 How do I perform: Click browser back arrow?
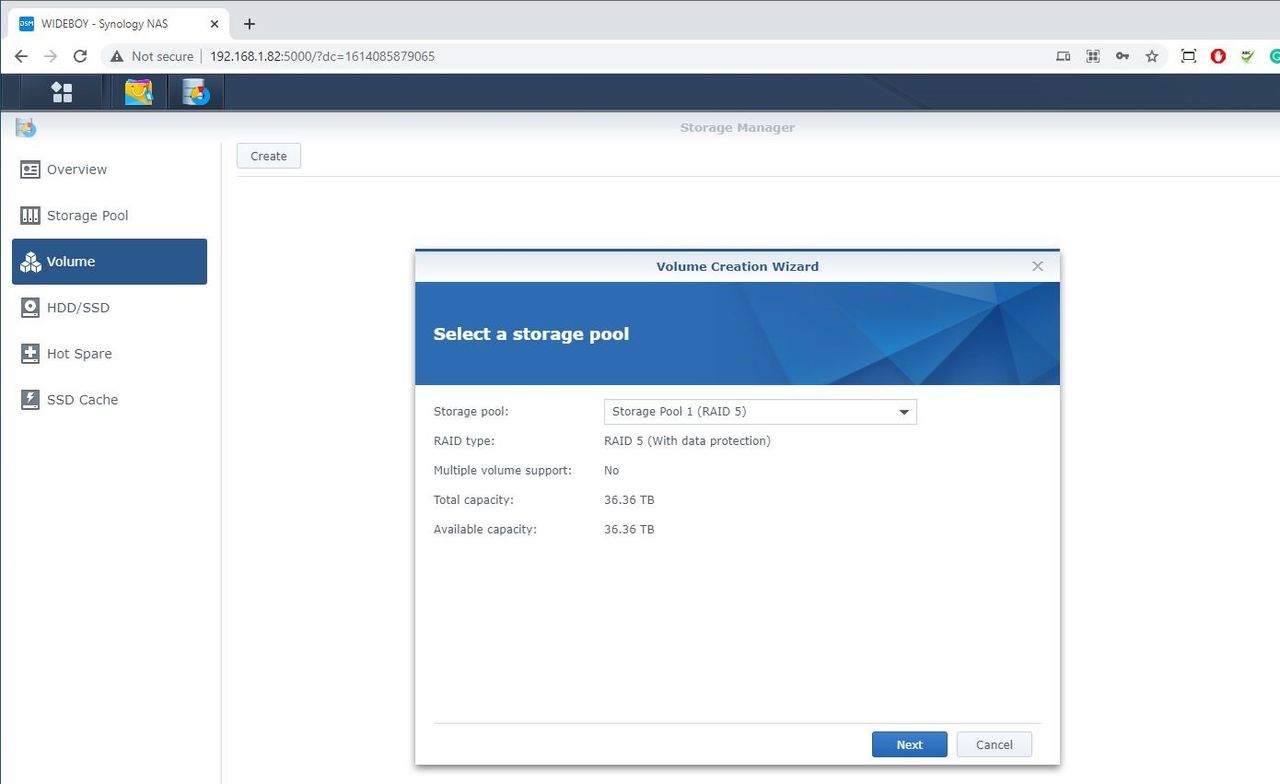point(21,56)
